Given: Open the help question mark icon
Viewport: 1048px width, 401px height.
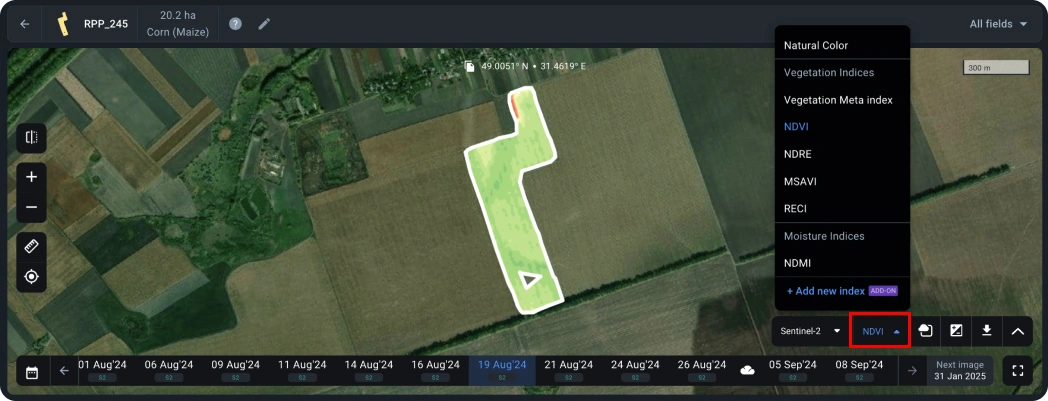Looking at the screenshot, I should click(235, 24).
